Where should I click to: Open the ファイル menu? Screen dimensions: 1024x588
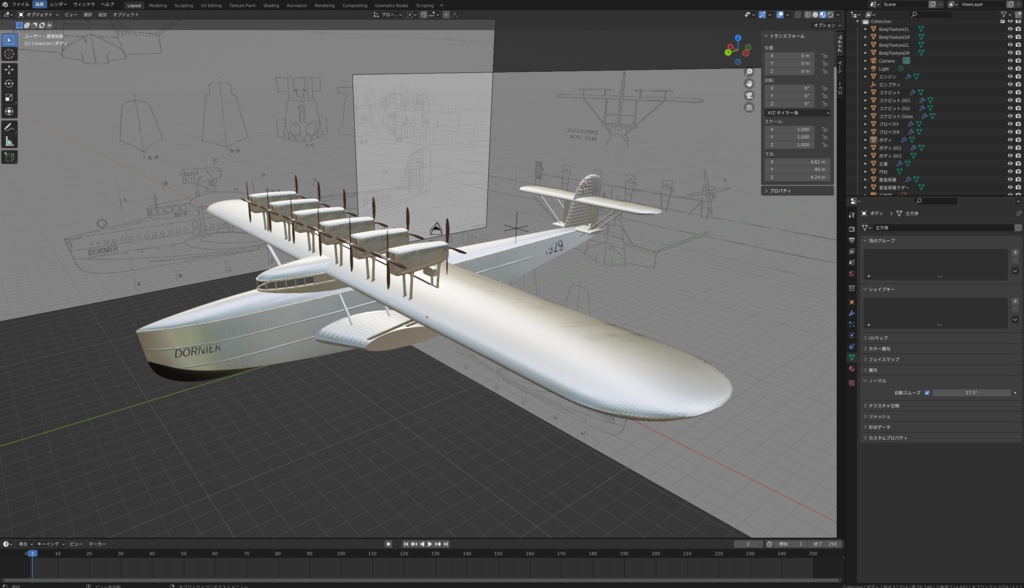[x=20, y=4]
